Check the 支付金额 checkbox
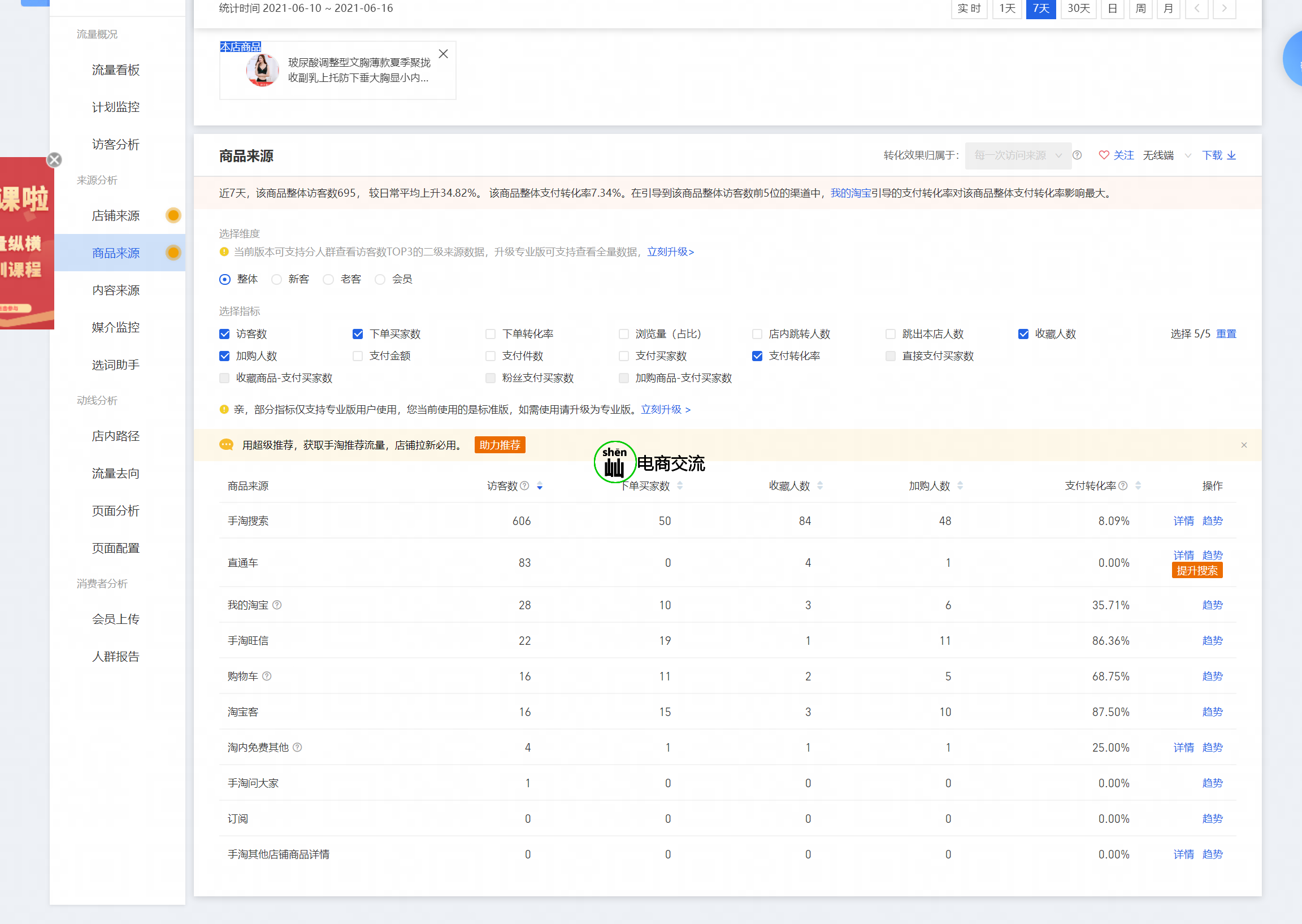 tap(358, 356)
